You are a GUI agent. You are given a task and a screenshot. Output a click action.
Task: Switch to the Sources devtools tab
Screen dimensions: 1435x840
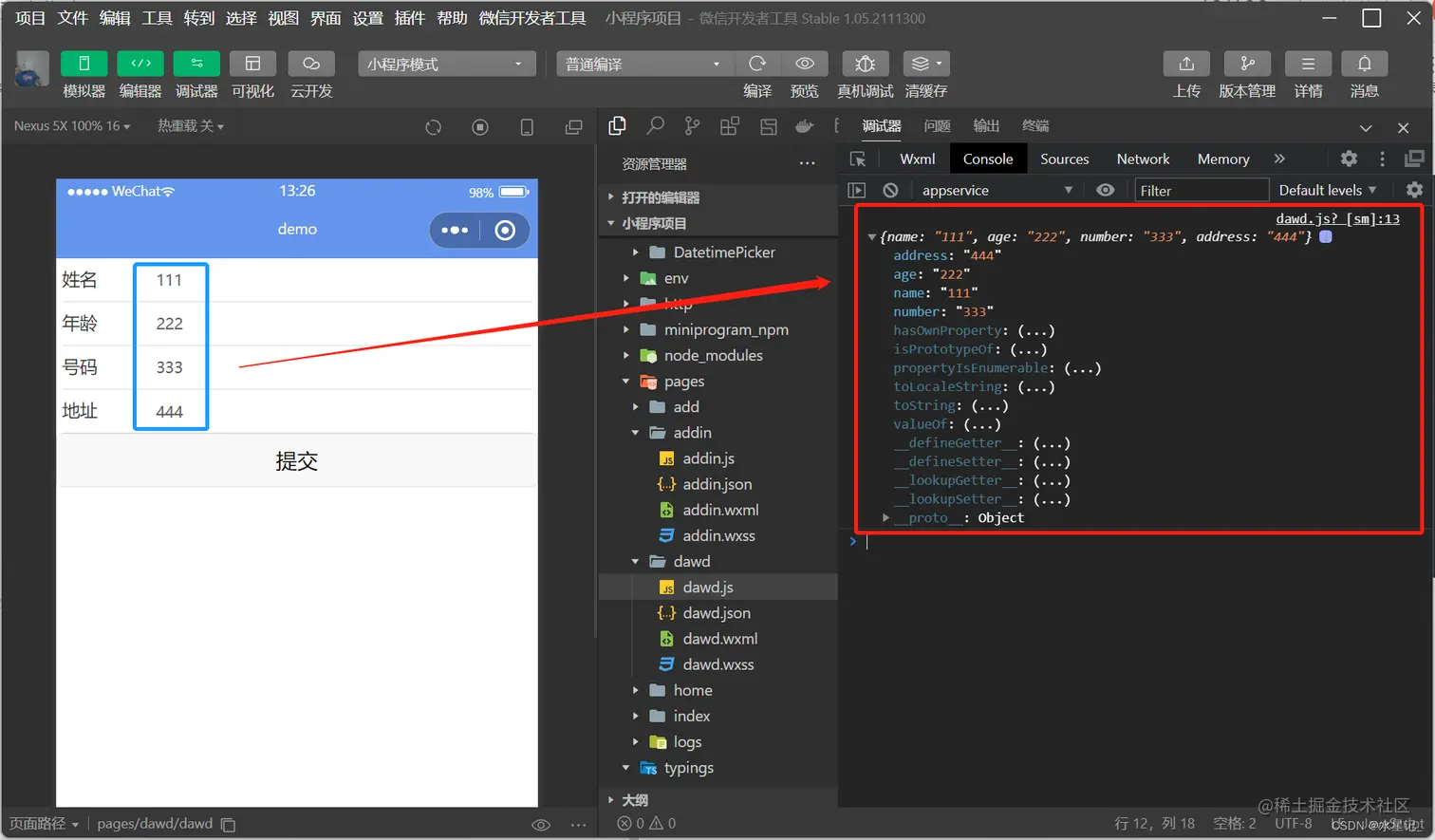(1064, 159)
